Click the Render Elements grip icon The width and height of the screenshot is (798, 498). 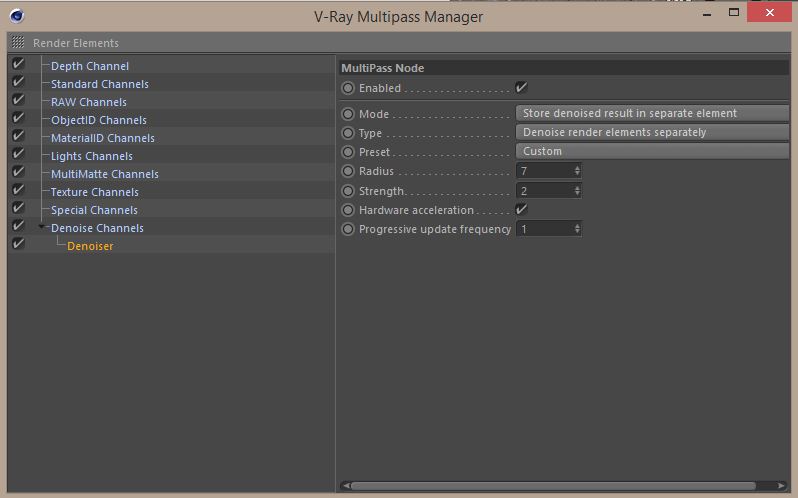click(x=18, y=42)
